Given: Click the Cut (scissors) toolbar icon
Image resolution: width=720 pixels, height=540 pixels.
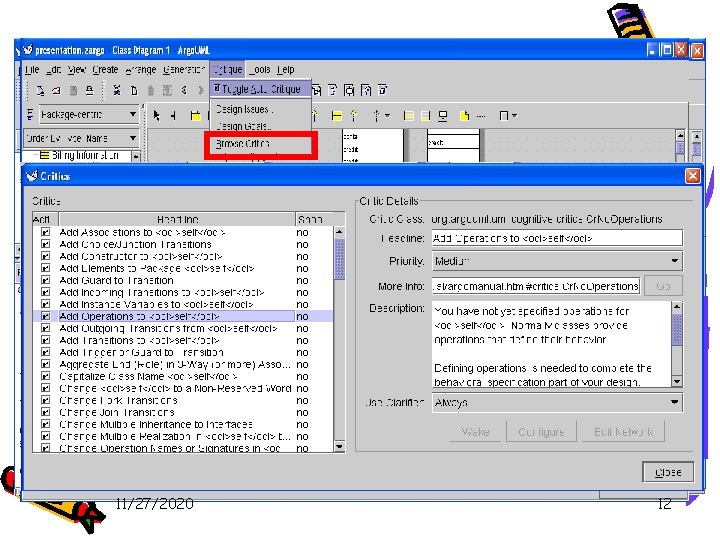Looking at the screenshot, I should [117, 90].
